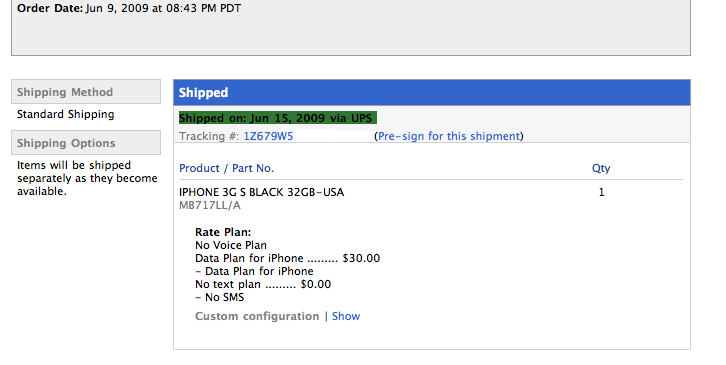This screenshot has width=726, height=365.
Task: Click the part number MB717LL/A
Action: [210, 205]
